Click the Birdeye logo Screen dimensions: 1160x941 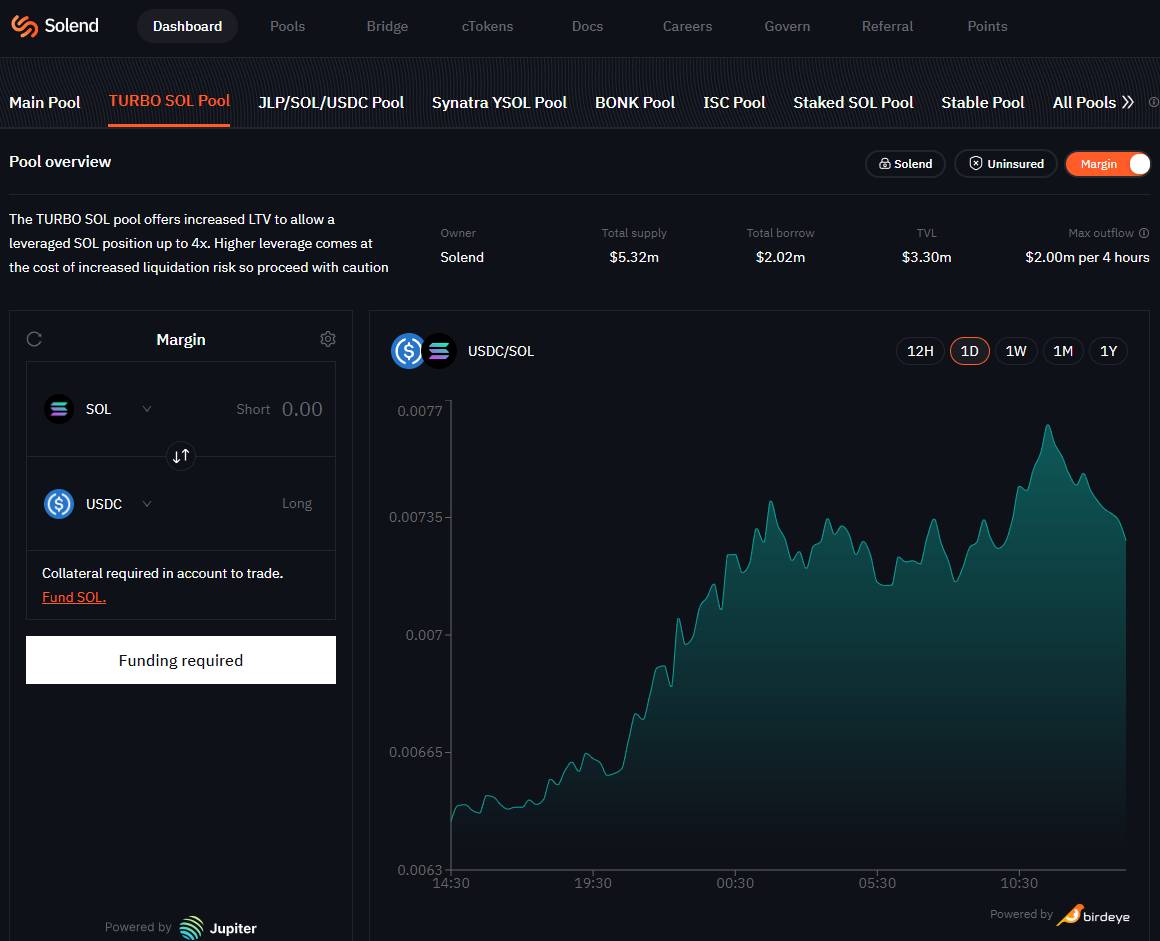click(x=1093, y=915)
